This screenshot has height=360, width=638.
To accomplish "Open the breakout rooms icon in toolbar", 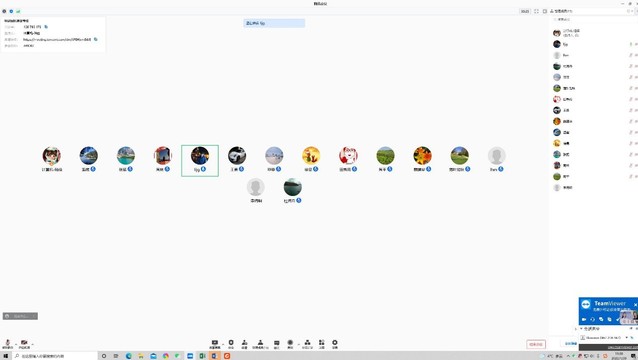I will click(307, 344).
